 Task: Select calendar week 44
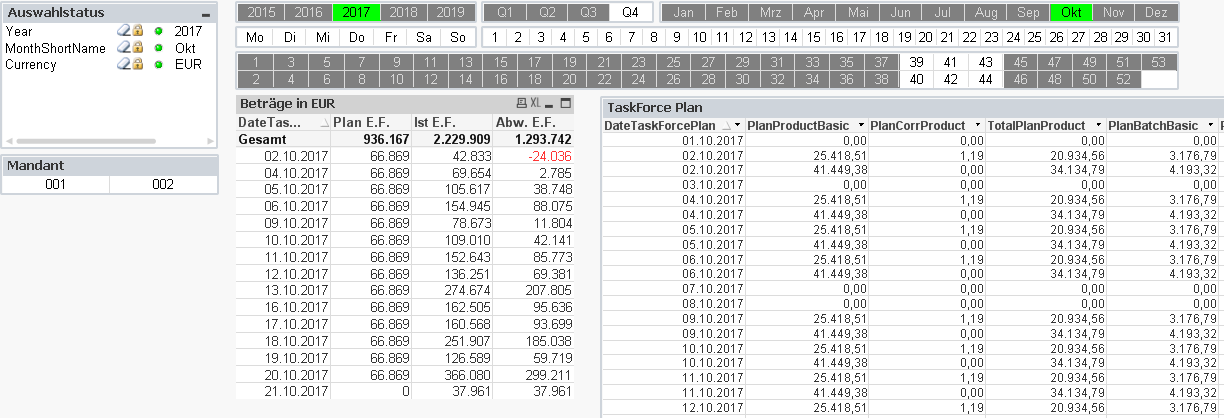986,79
